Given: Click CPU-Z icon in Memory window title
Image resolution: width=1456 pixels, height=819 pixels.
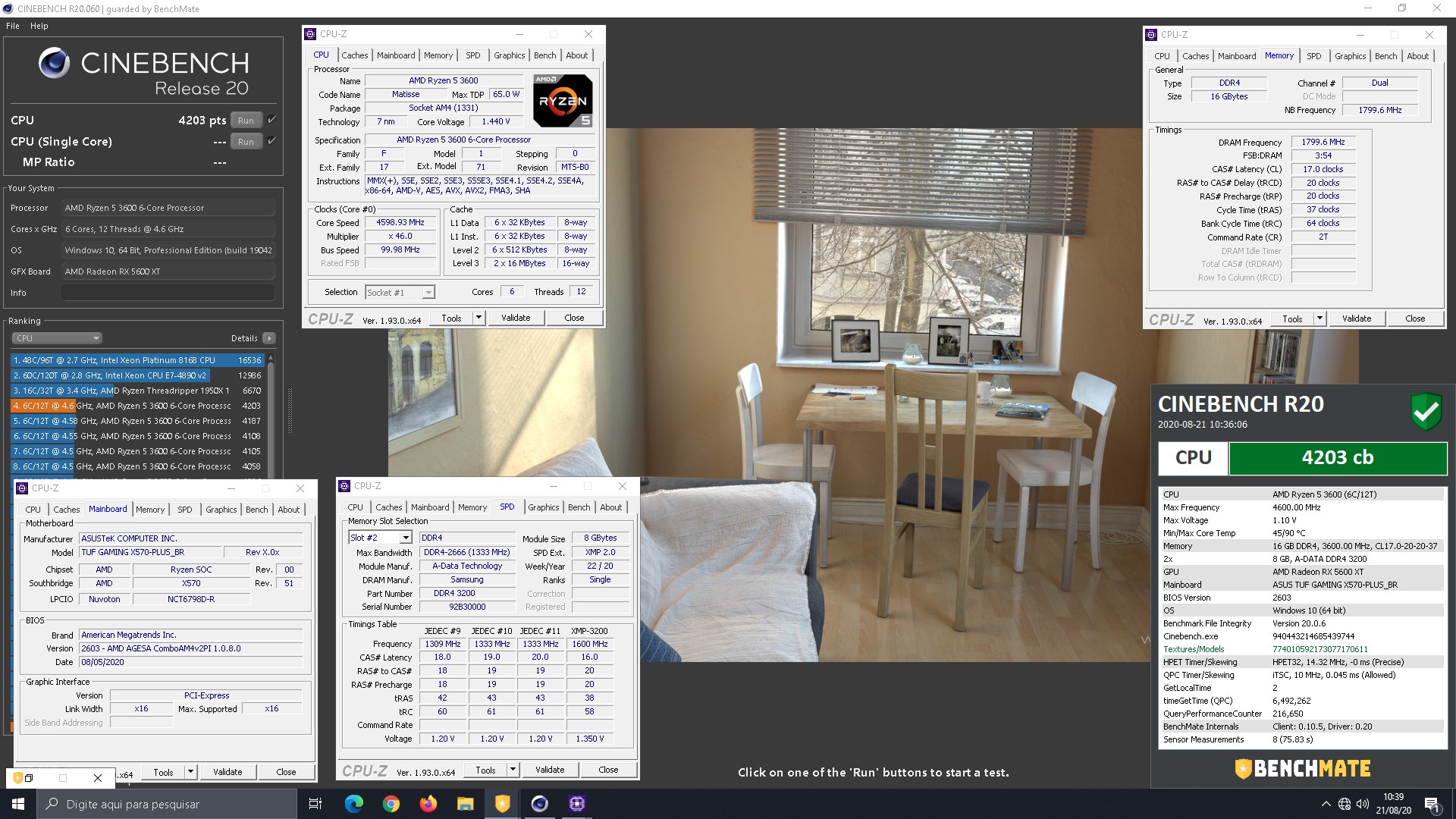Looking at the screenshot, I should coord(1151,35).
